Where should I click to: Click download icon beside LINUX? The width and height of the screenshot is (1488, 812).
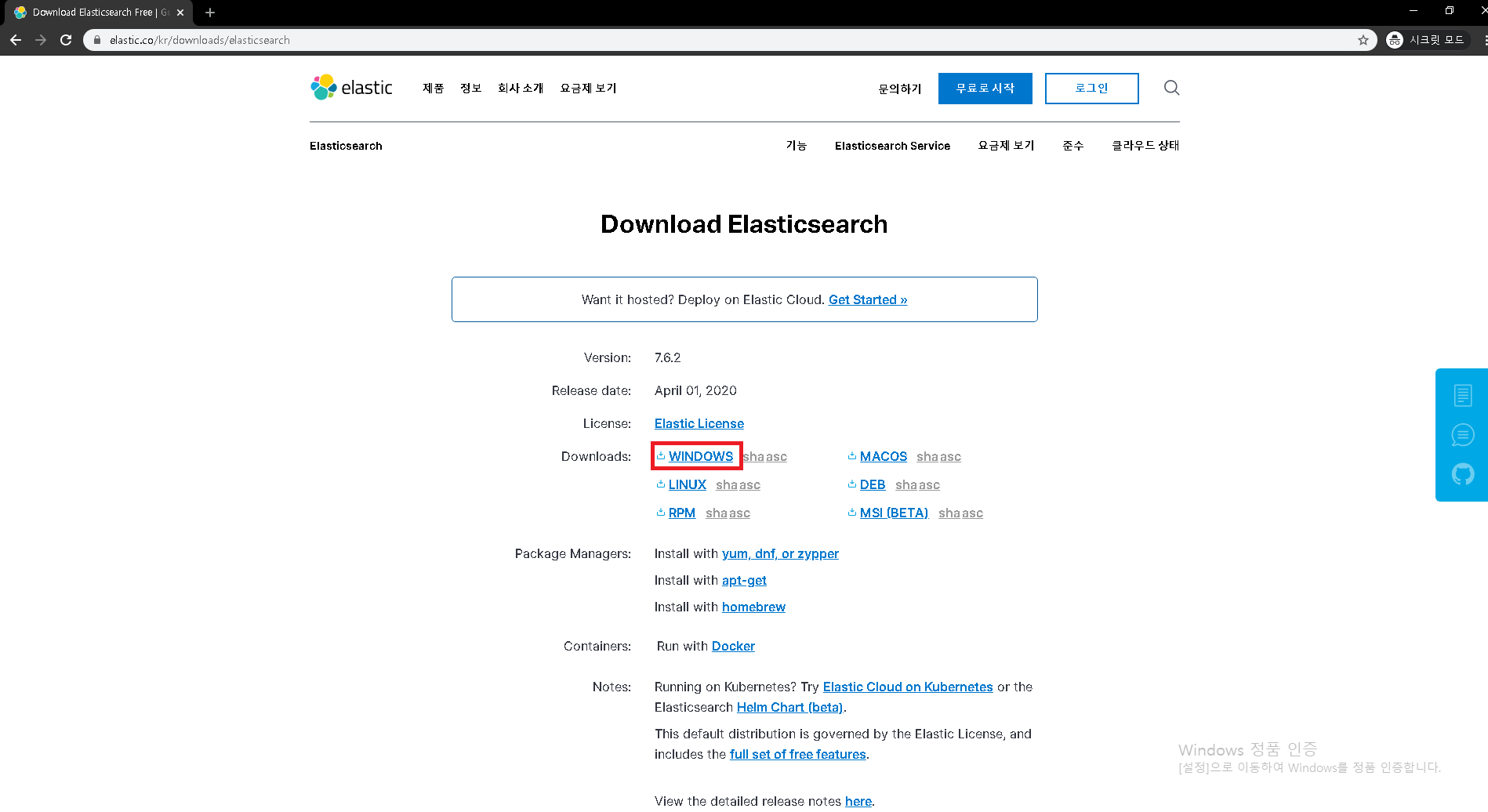(x=661, y=484)
